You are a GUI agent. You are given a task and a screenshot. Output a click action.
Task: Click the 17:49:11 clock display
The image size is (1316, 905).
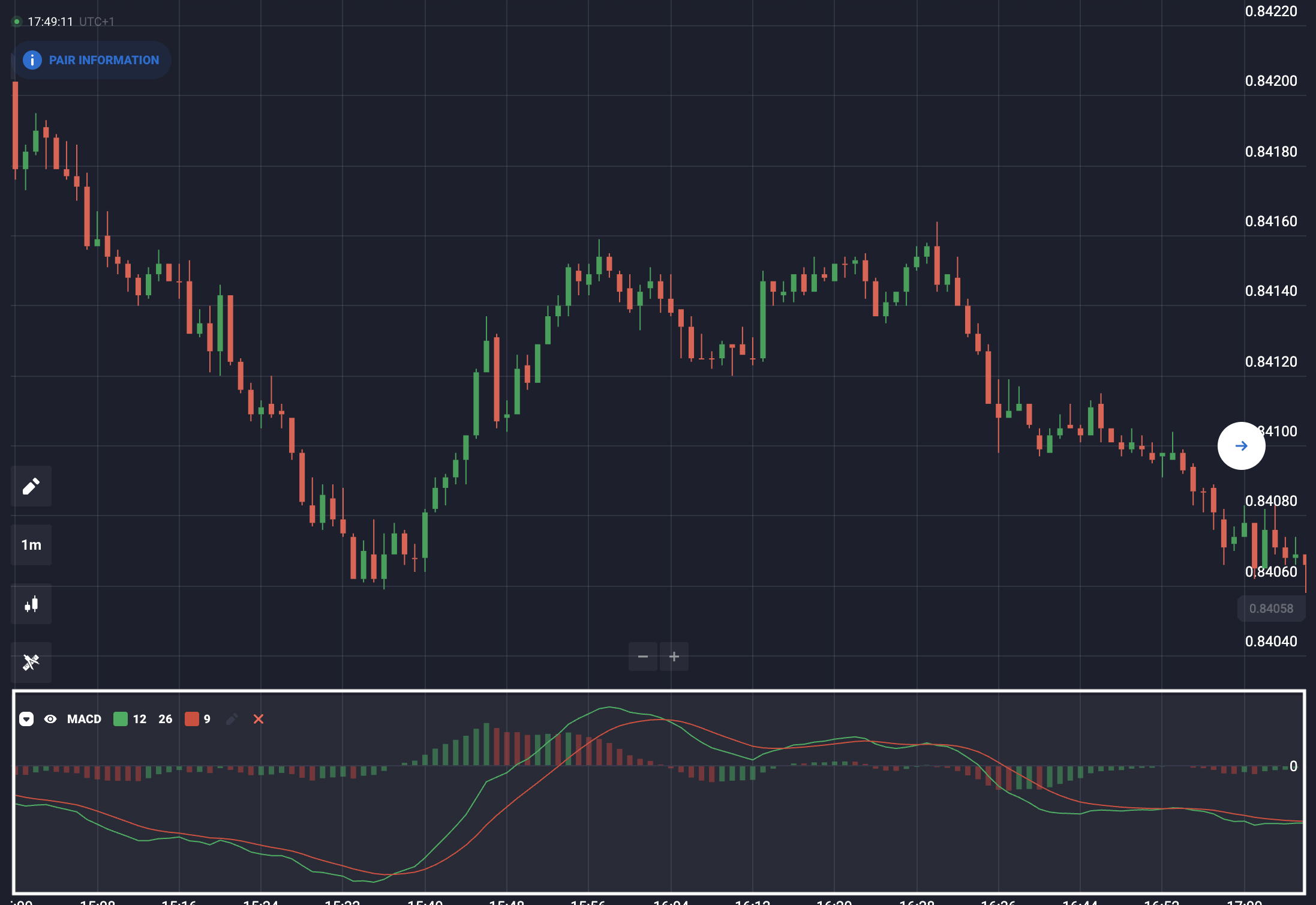[50, 22]
